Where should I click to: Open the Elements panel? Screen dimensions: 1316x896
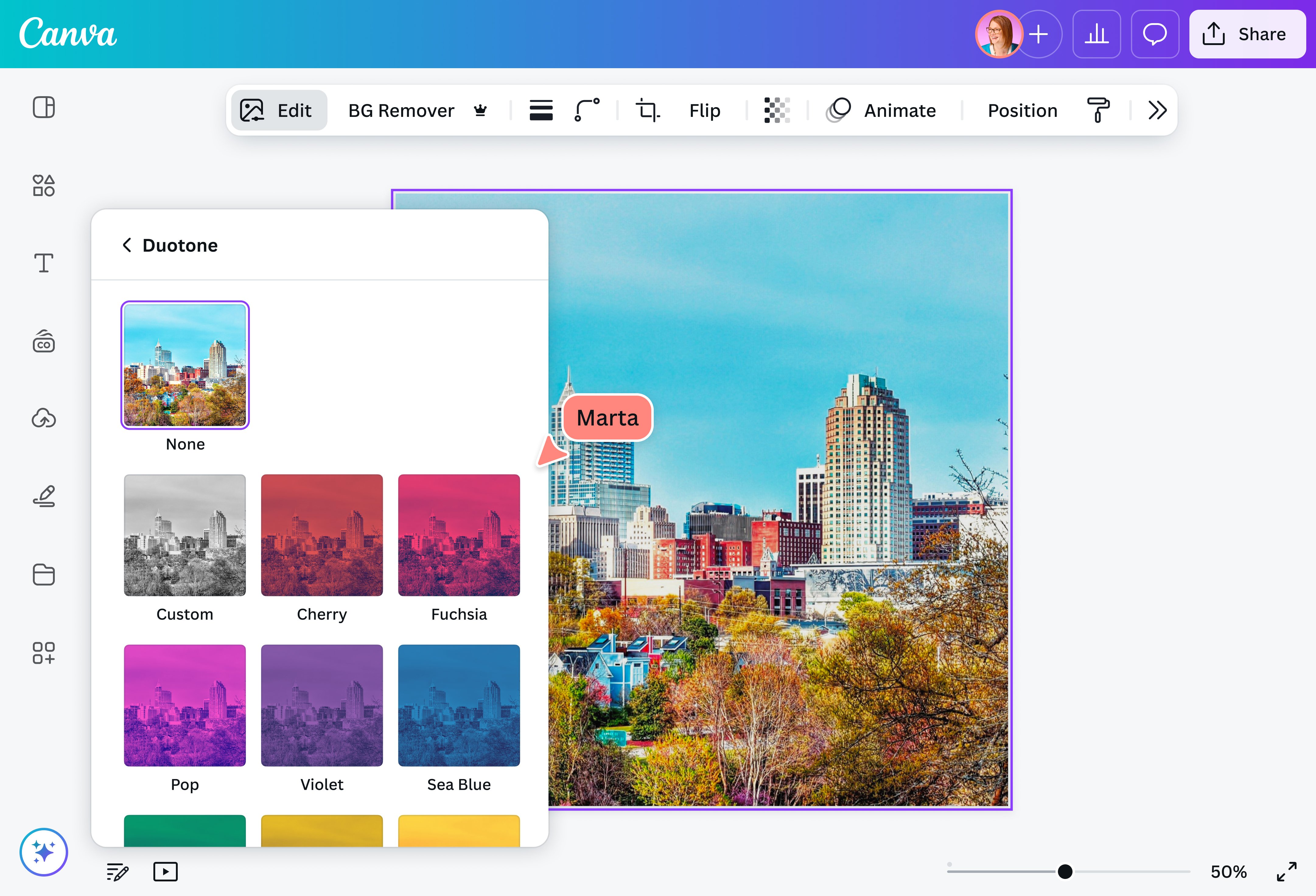coord(44,185)
